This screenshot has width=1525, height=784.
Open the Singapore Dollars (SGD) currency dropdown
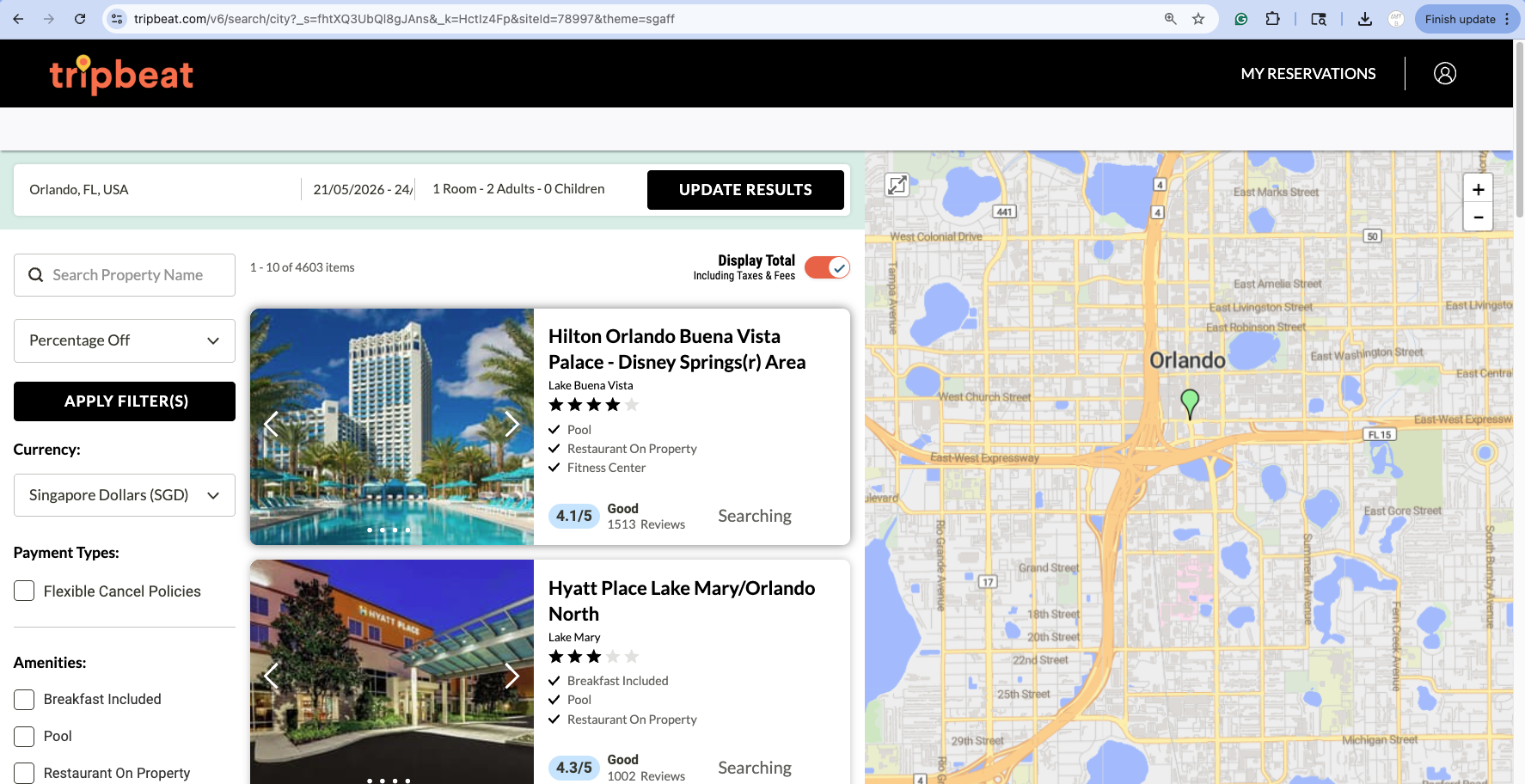125,495
